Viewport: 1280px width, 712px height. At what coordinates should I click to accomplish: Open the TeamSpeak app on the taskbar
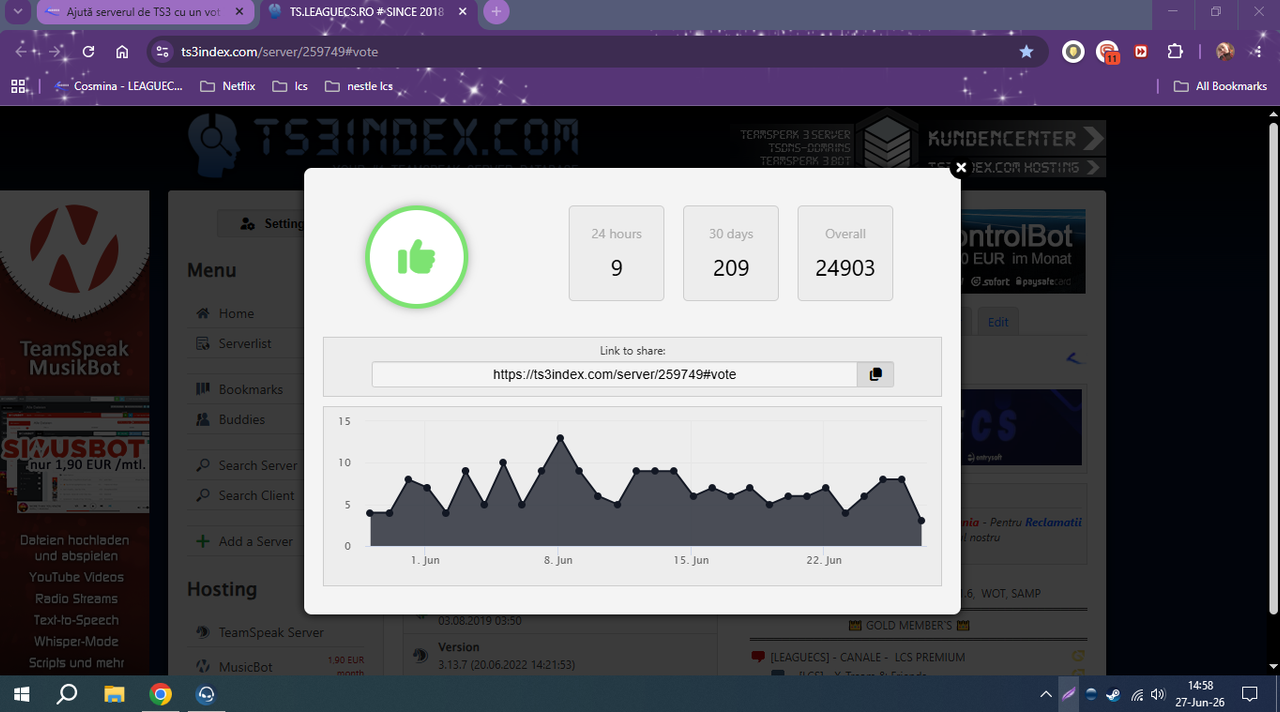(206, 693)
